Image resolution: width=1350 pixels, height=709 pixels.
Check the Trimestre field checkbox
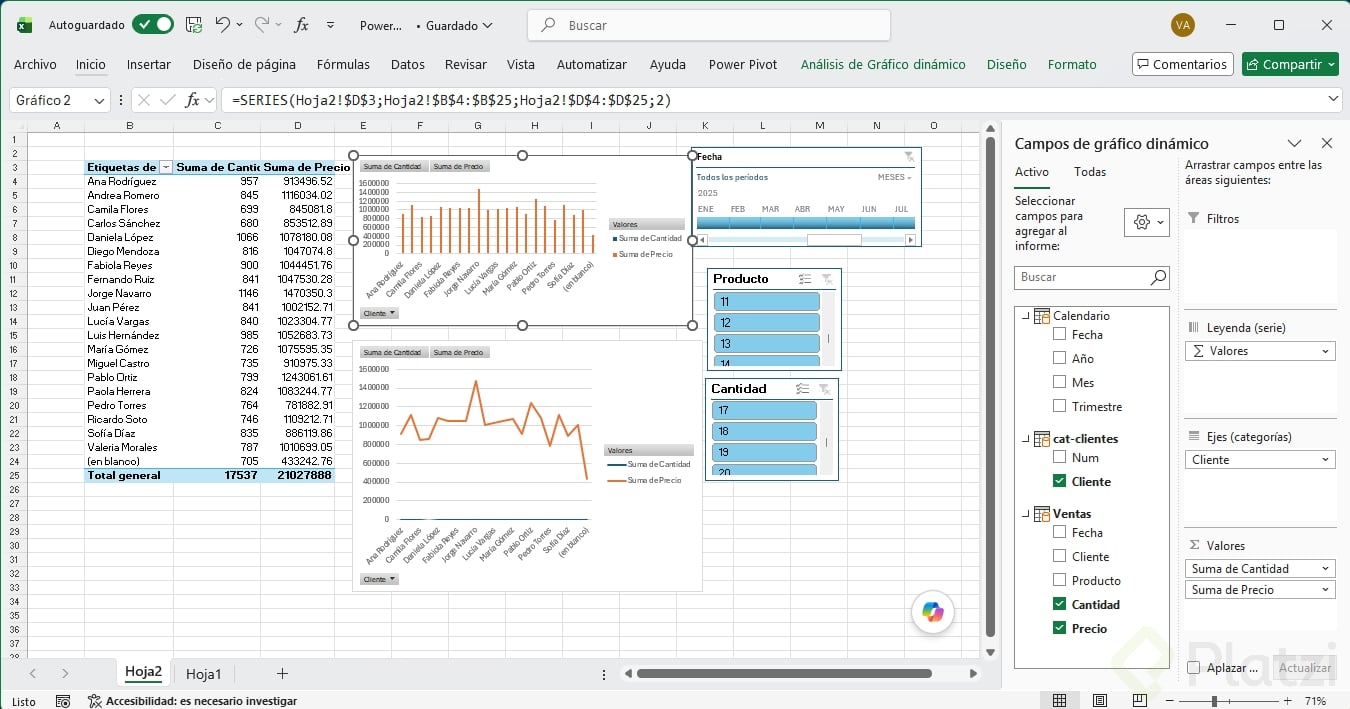click(1059, 406)
